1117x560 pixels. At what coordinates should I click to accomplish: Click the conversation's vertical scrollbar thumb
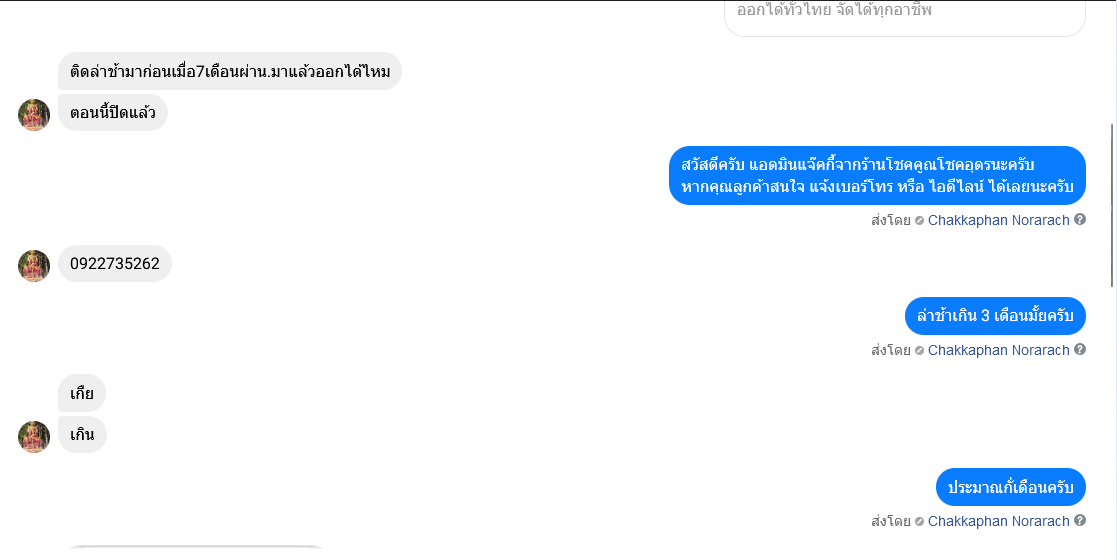(1113, 205)
